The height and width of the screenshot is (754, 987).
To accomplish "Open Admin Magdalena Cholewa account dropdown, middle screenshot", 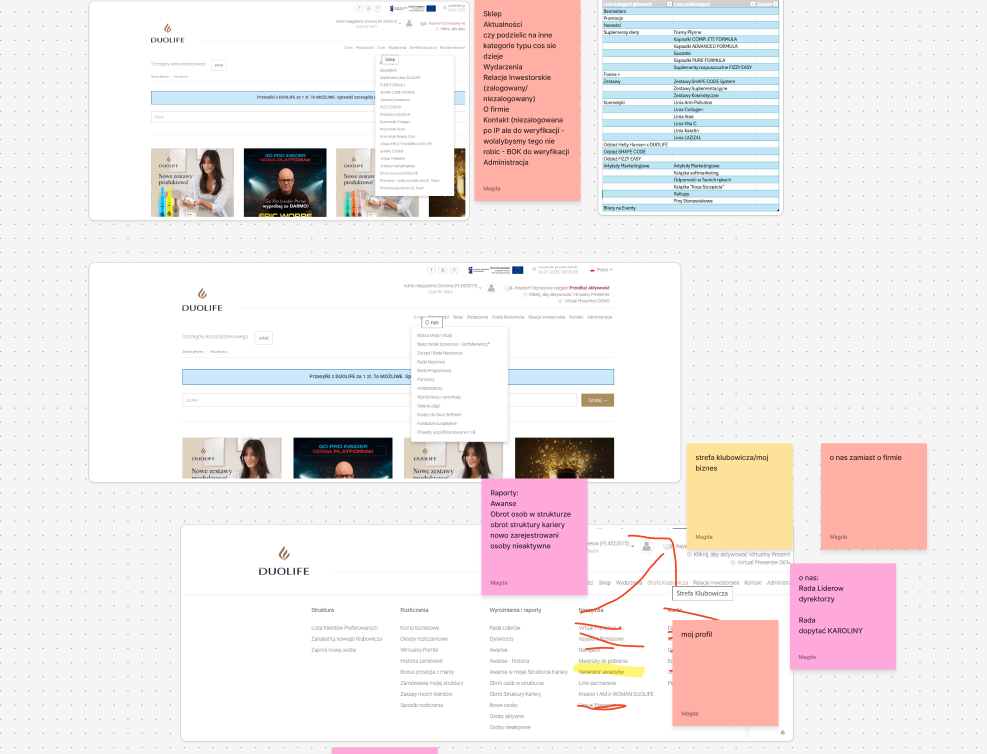I will [x=443, y=286].
